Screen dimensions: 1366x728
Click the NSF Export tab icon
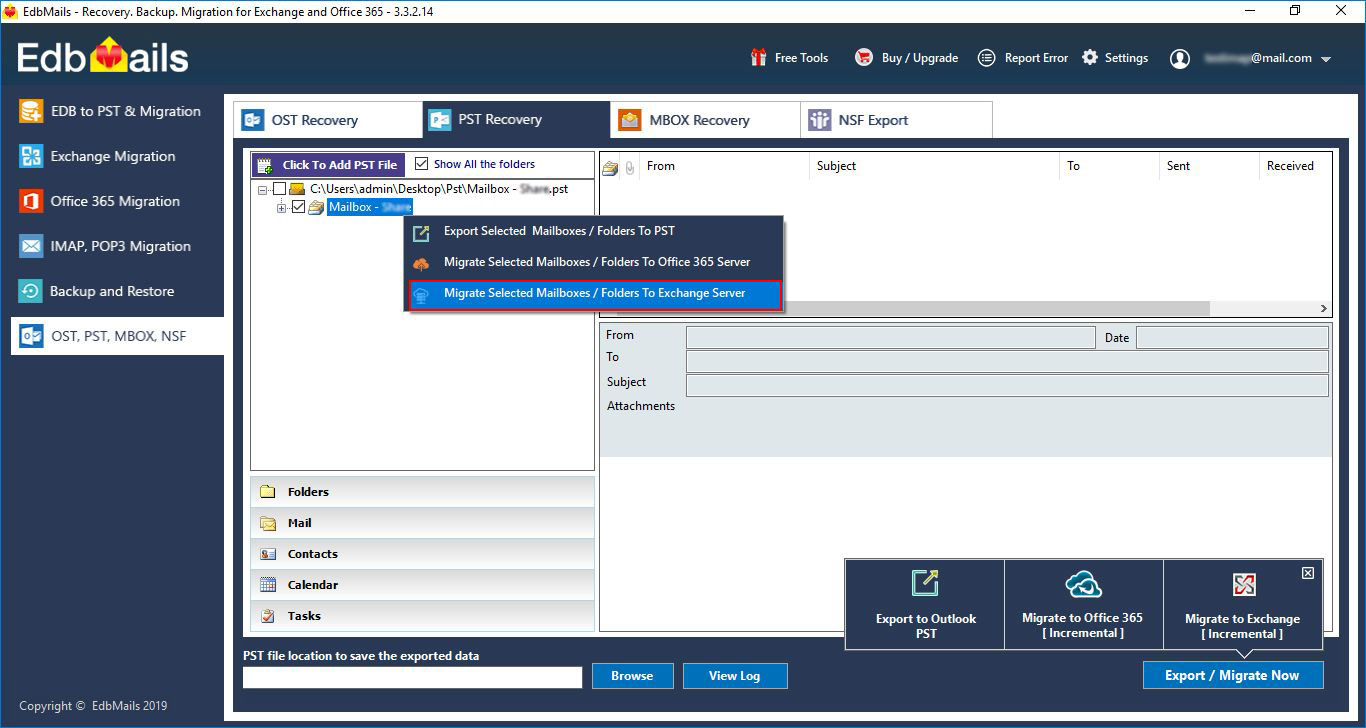pyautogui.click(x=820, y=120)
